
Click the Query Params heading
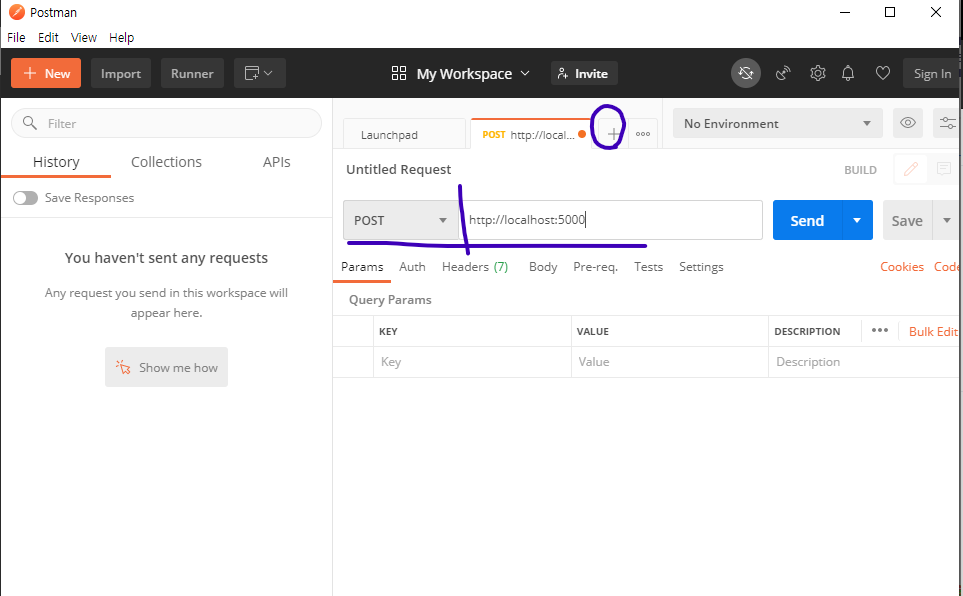click(x=390, y=300)
